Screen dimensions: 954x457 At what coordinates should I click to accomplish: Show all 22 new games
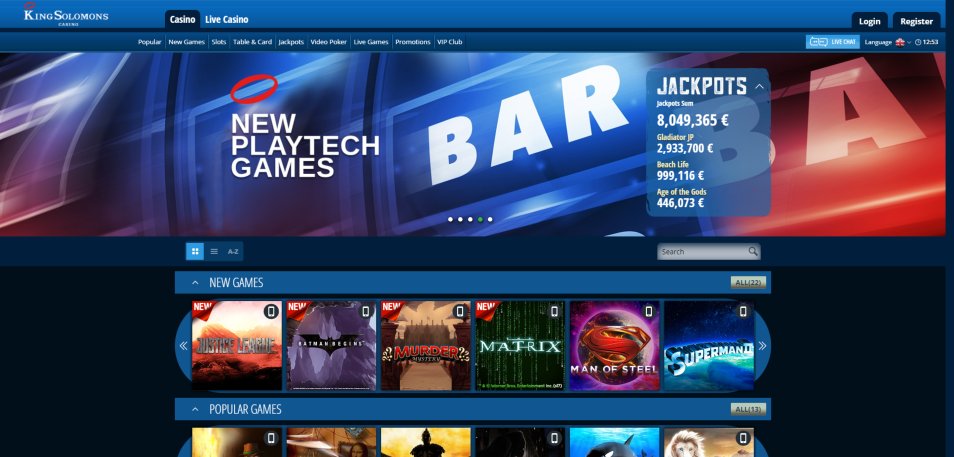coord(748,282)
